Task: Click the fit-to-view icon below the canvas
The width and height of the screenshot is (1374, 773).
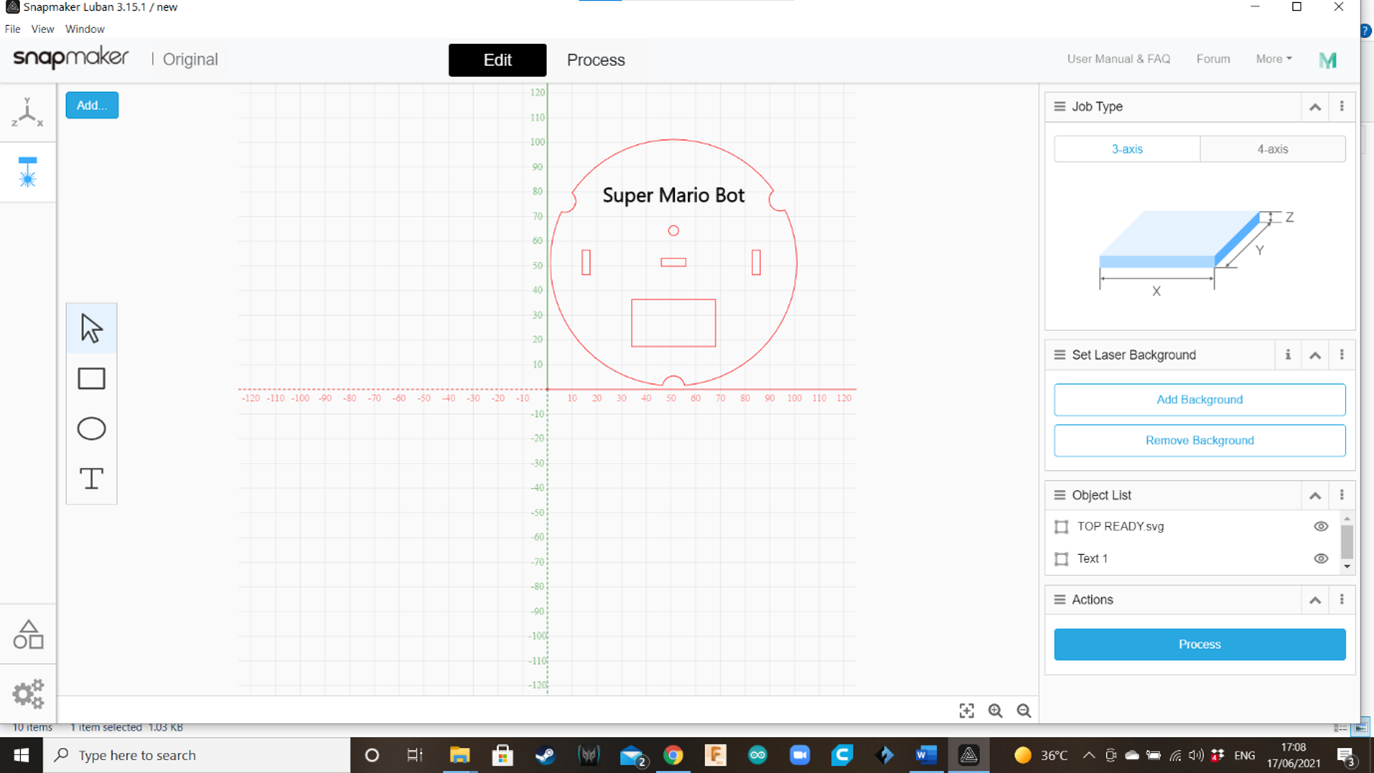Action: (966, 711)
